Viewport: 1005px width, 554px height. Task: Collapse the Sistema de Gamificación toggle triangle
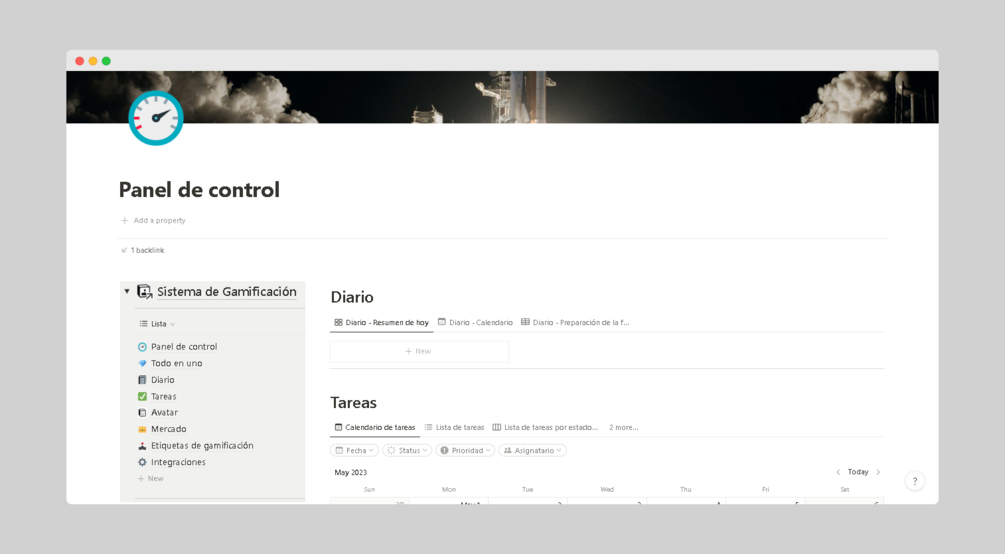(x=127, y=291)
